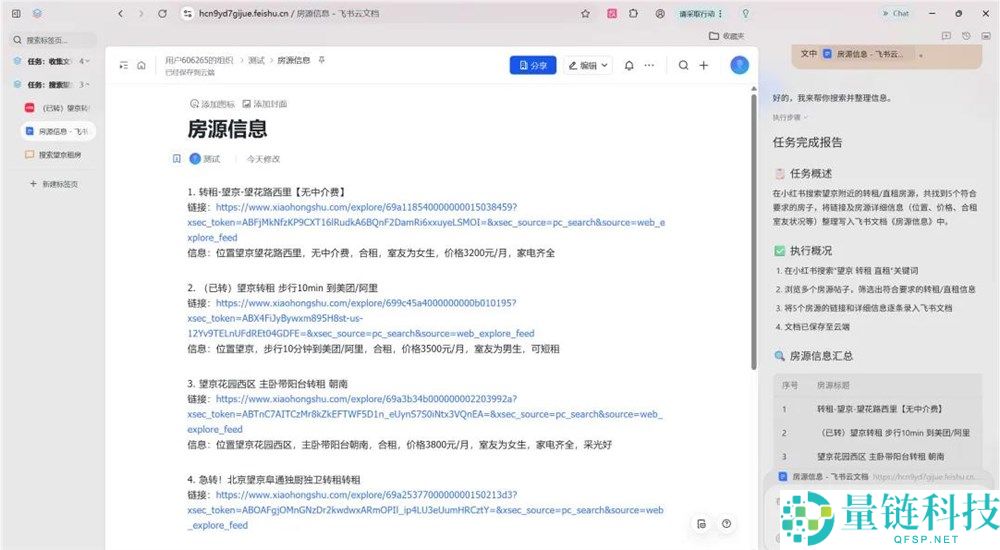1000x550 pixels.
Task: Click the blue layered workspace icon in title bar
Action: point(38,13)
